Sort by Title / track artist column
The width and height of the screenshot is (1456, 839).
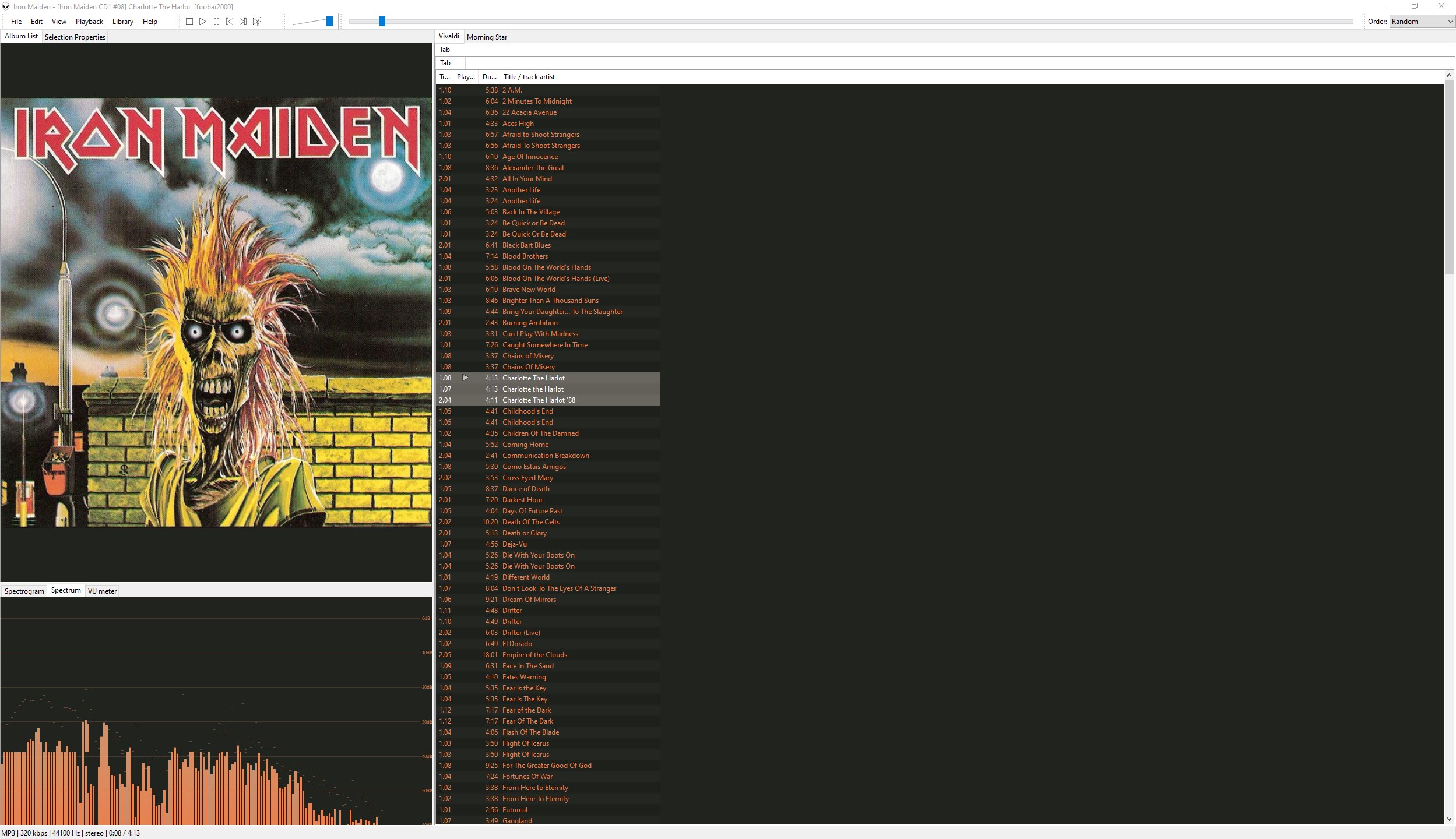[x=529, y=77]
